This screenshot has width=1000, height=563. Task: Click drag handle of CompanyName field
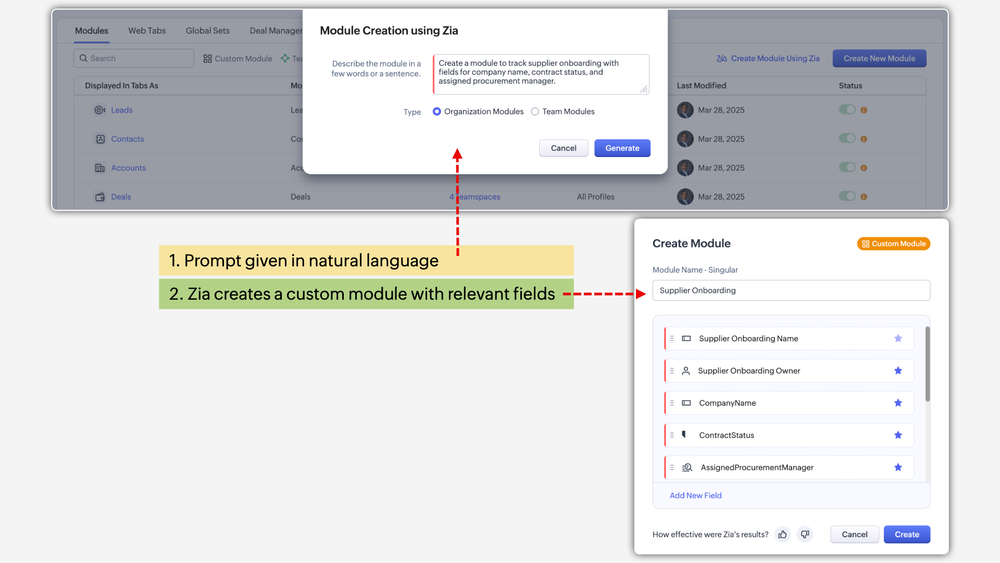pyautogui.click(x=672, y=403)
